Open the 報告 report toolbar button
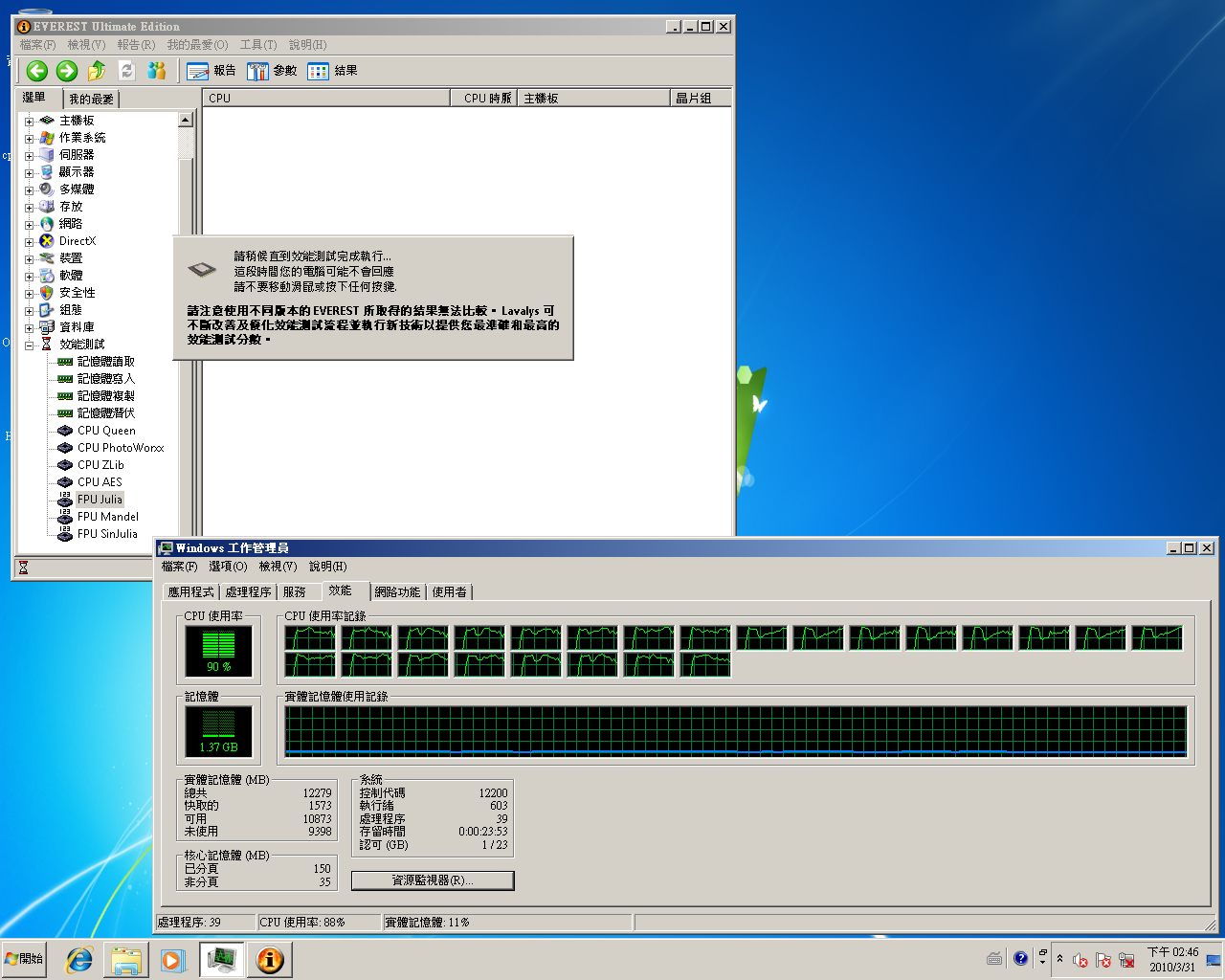This screenshot has height=980, width=1225. [212, 71]
